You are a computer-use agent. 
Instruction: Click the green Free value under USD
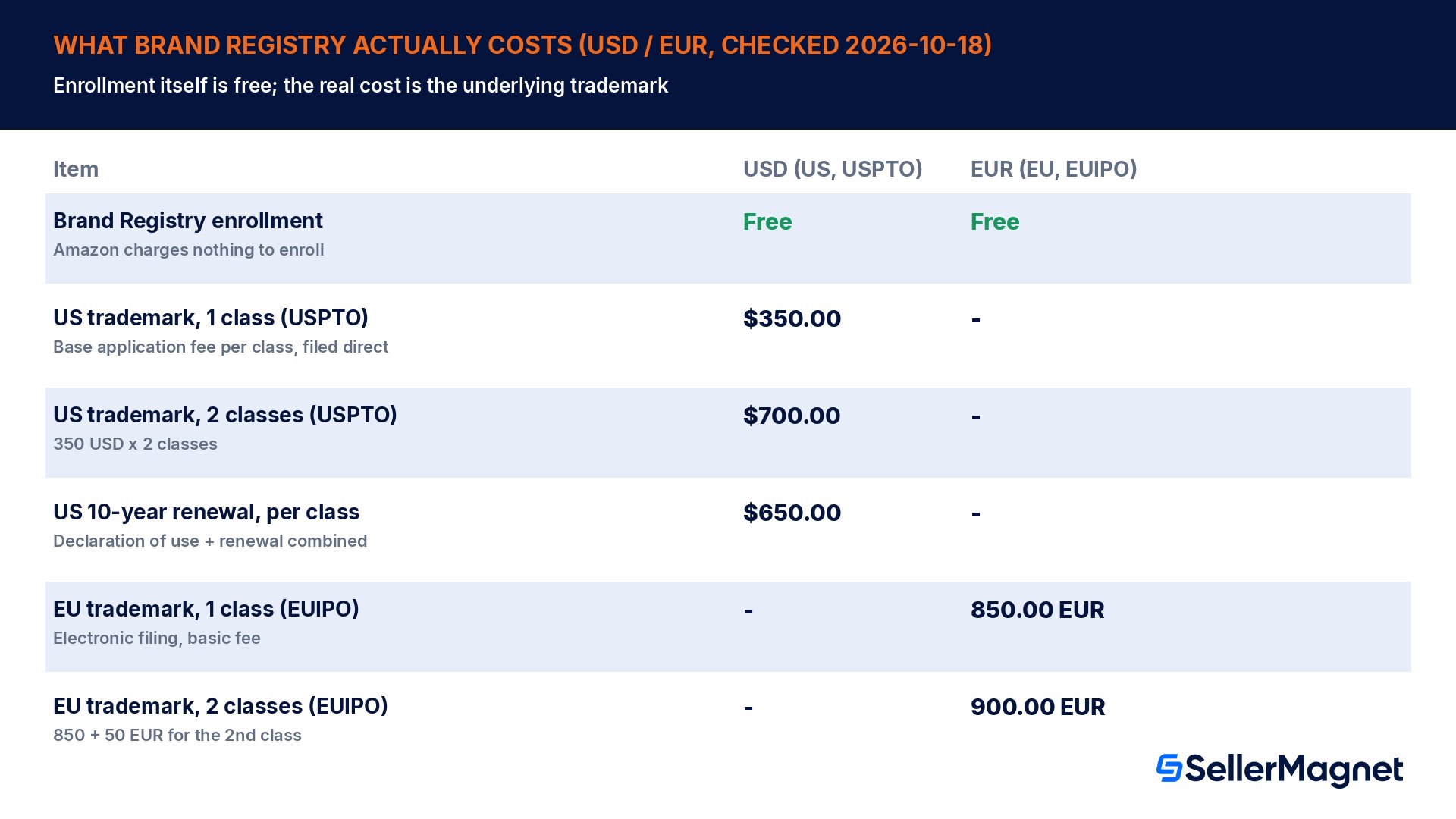pyautogui.click(x=767, y=222)
